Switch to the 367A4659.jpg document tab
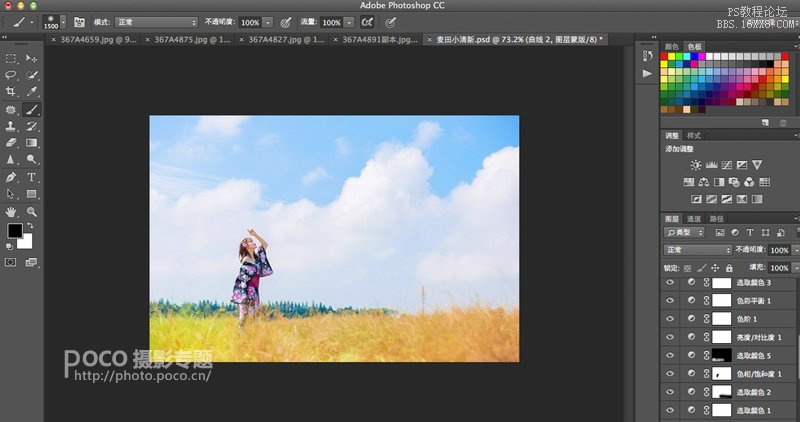The height and width of the screenshot is (422, 800). 98,39
